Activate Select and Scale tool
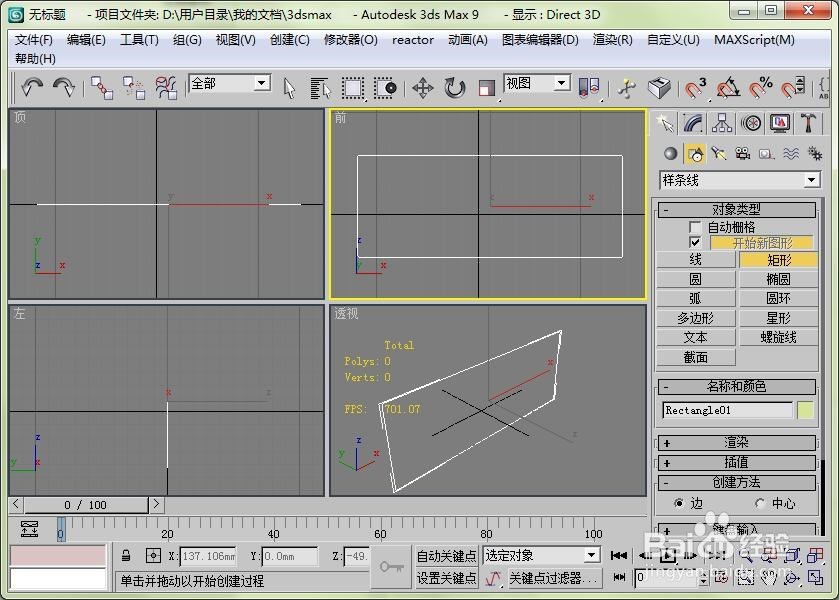 tap(486, 88)
